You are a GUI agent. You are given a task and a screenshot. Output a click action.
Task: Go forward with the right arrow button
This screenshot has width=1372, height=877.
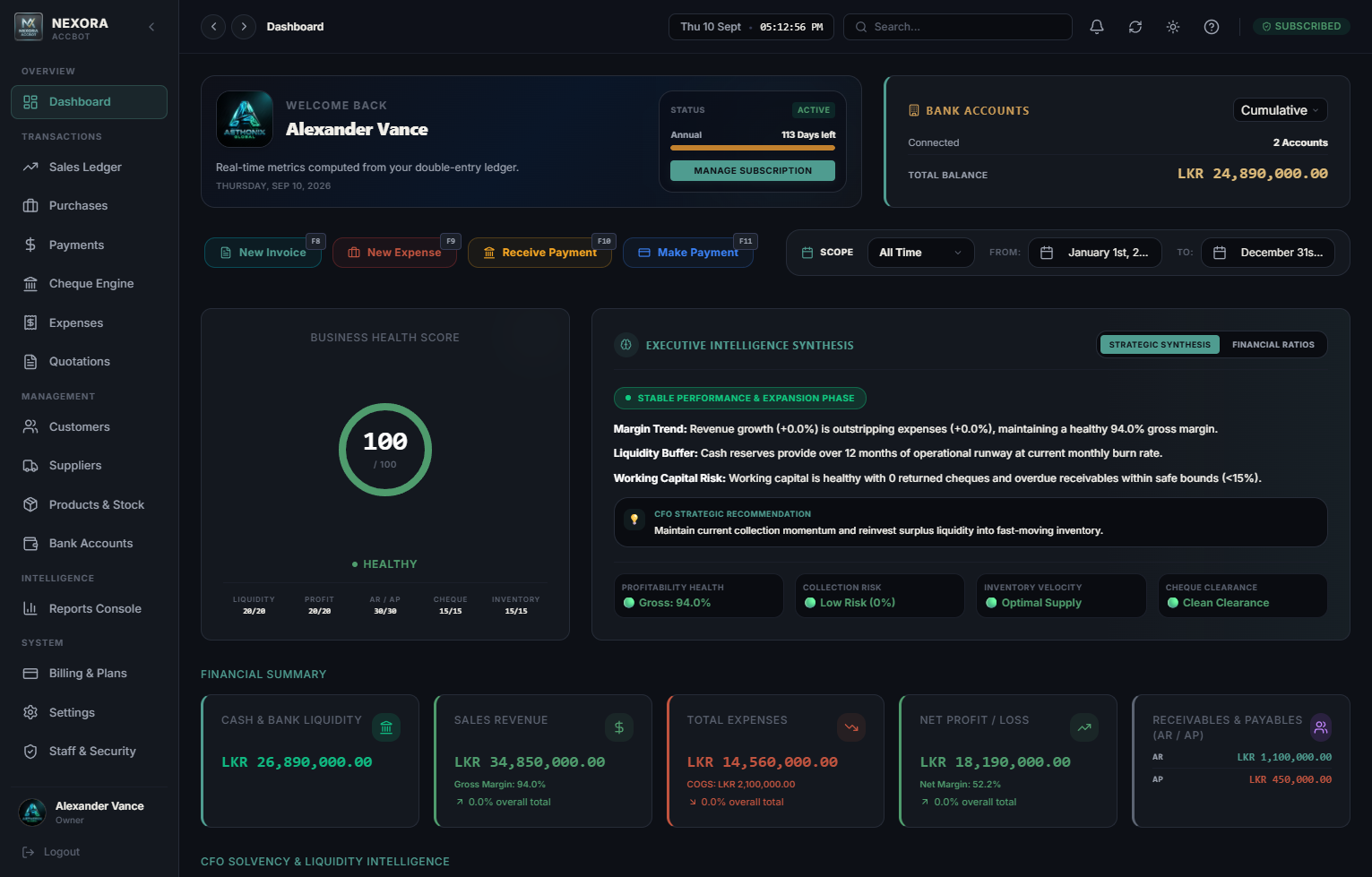tap(244, 27)
